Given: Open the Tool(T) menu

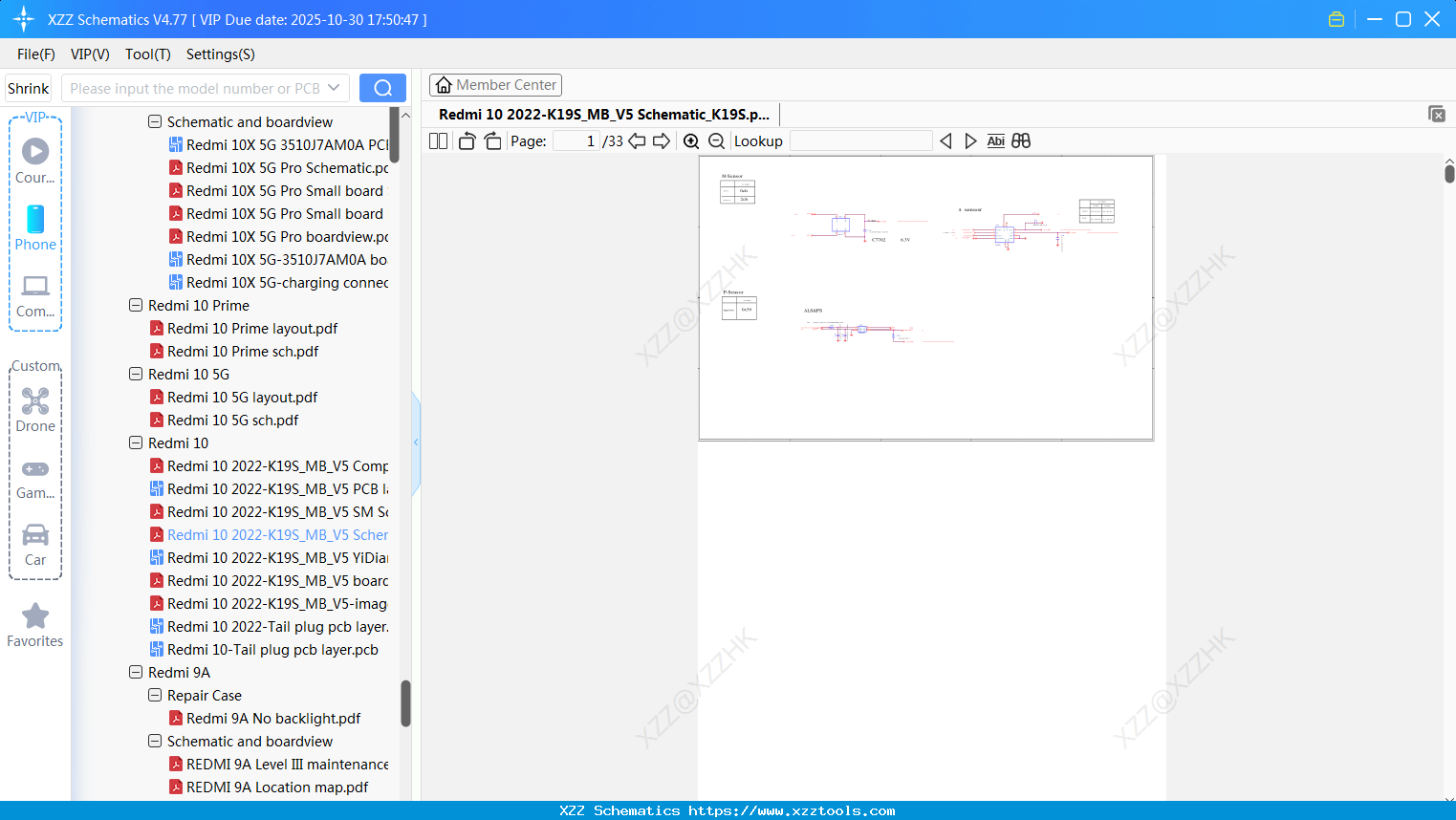Looking at the screenshot, I should (148, 54).
